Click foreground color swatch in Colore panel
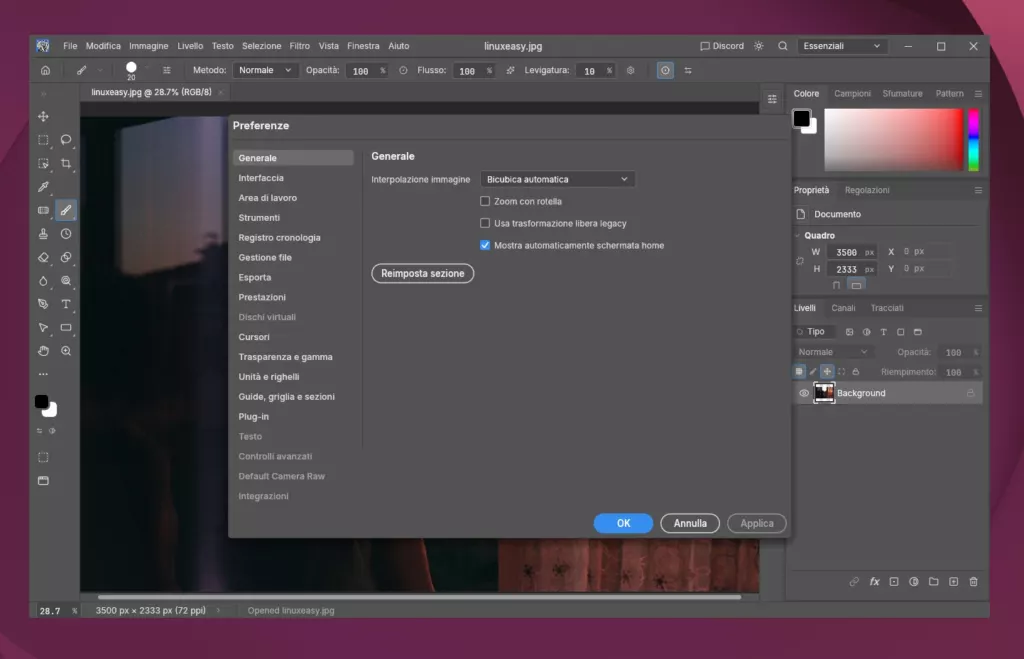 click(x=801, y=118)
